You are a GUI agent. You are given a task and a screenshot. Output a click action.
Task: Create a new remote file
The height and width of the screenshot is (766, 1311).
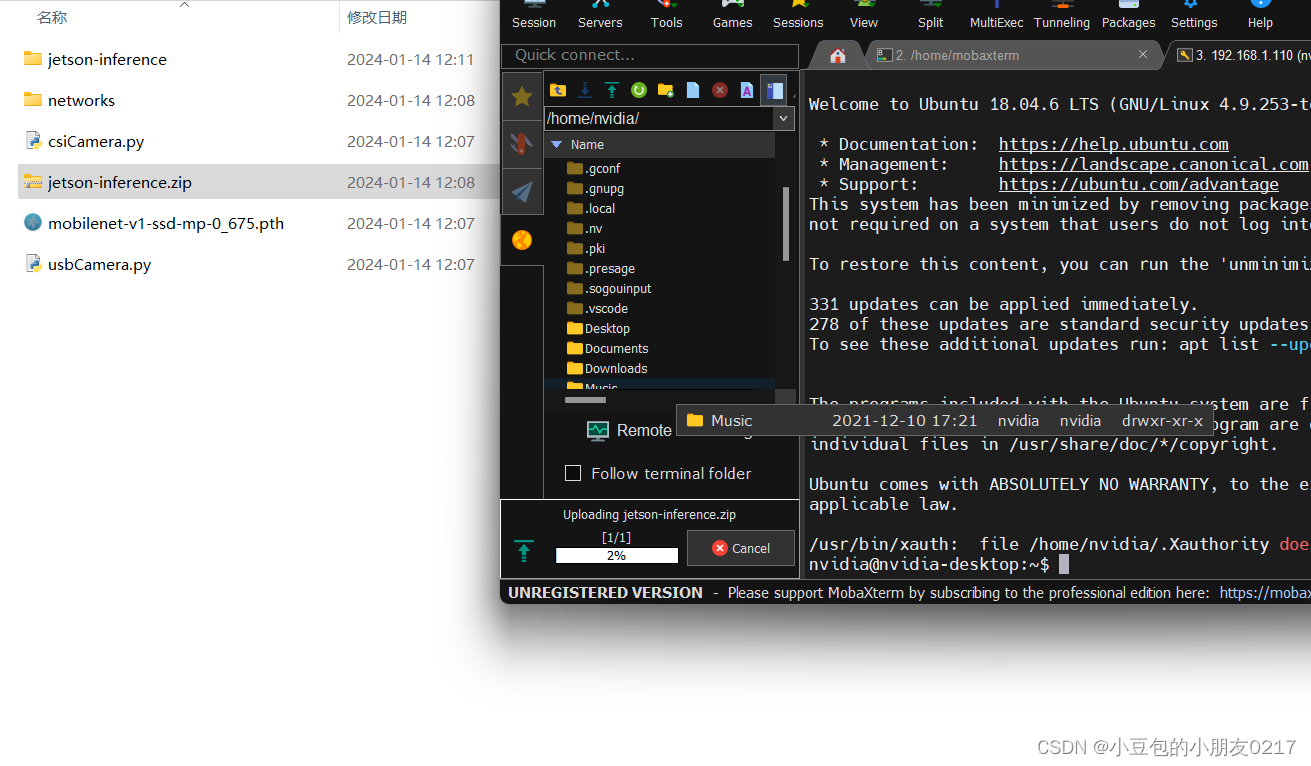pyautogui.click(x=693, y=90)
